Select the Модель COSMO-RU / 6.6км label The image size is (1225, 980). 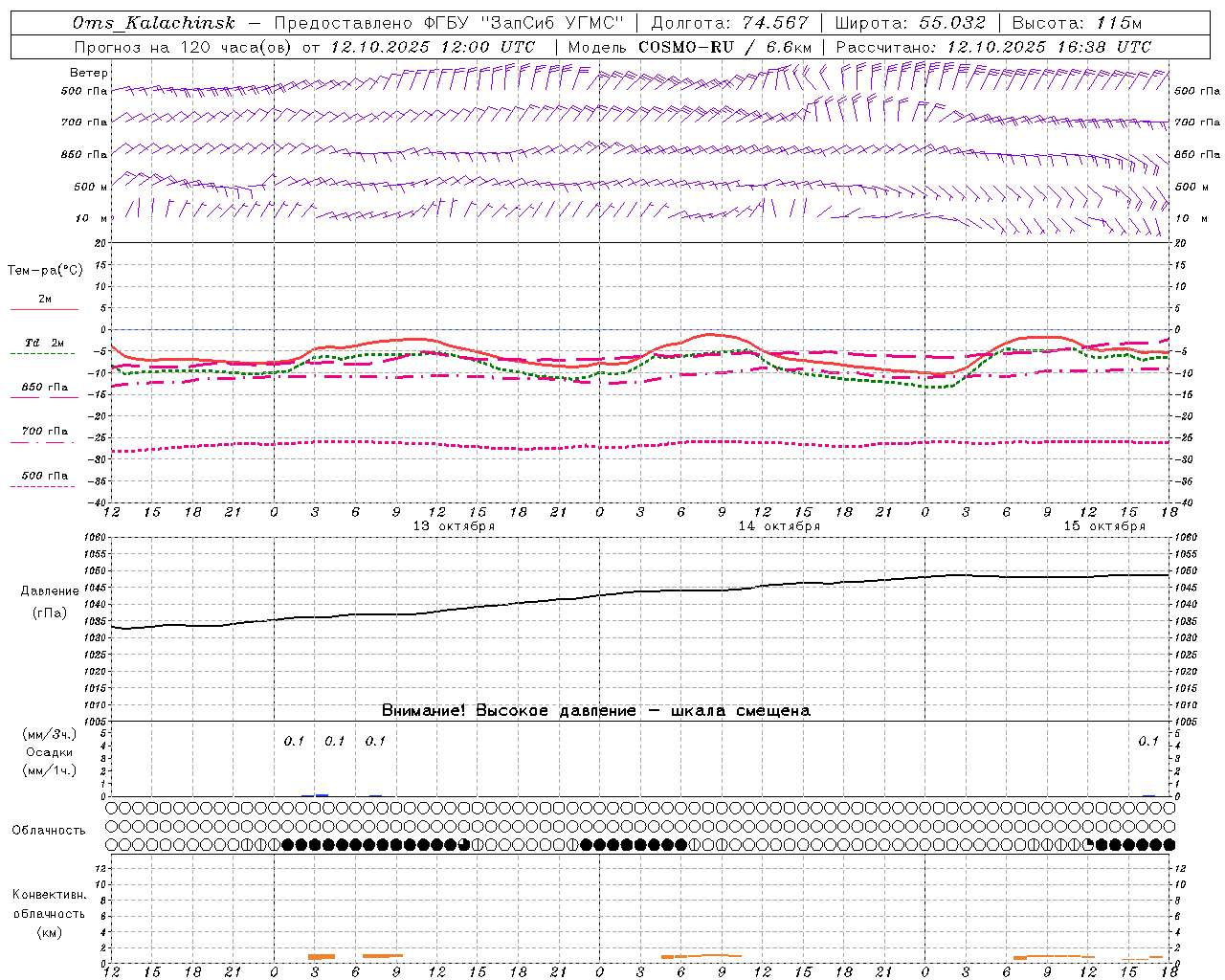coord(690,47)
